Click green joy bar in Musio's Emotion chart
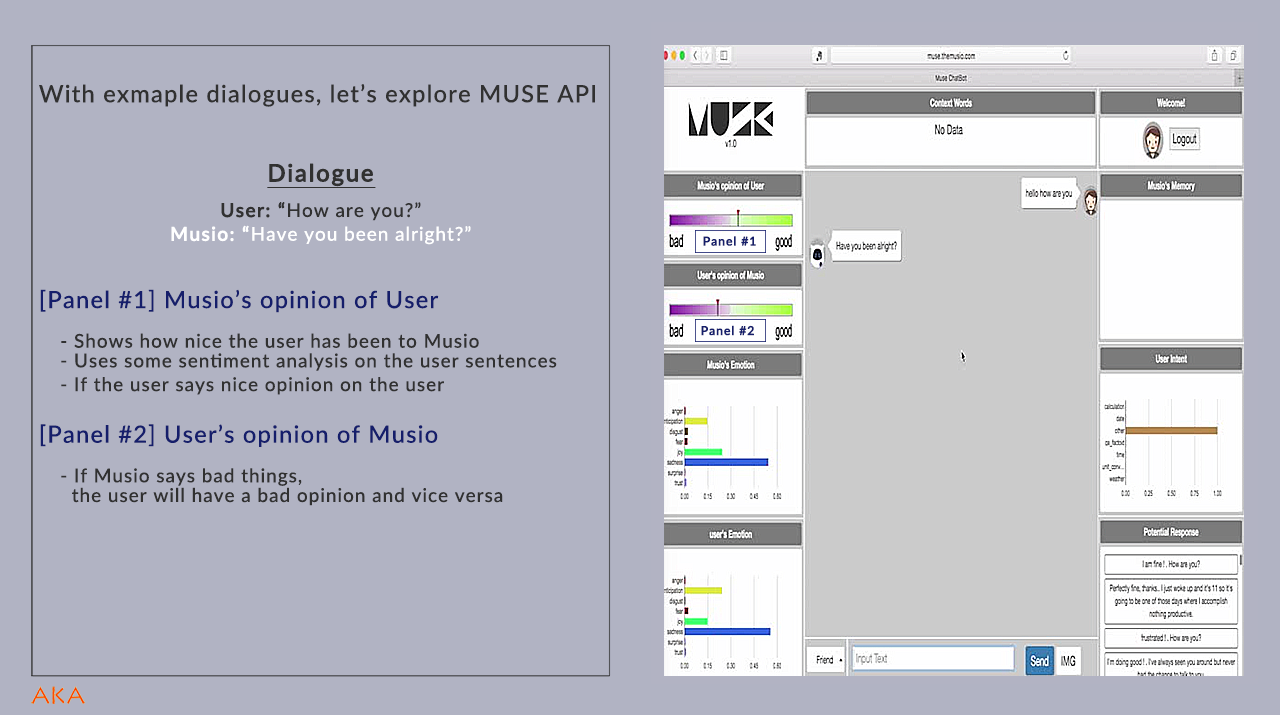The height and width of the screenshot is (715, 1280). [x=703, y=452]
